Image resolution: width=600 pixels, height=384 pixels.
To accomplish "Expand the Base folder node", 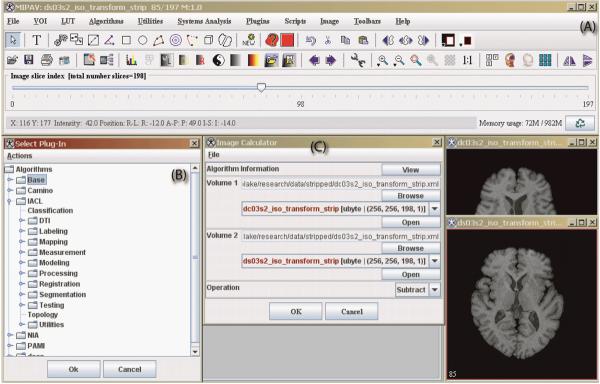I will (10, 180).
